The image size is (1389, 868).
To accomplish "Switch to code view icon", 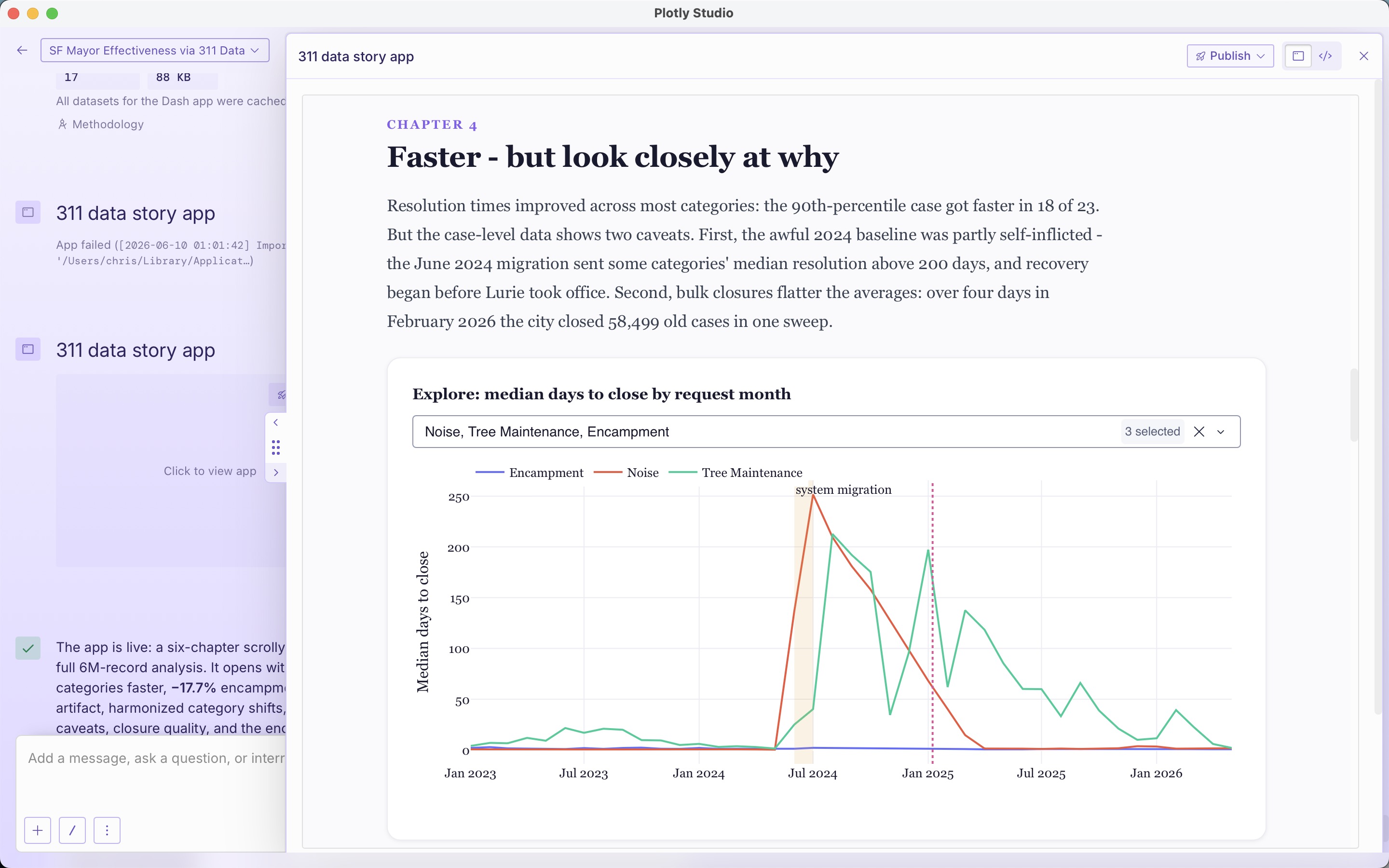I will (1325, 55).
